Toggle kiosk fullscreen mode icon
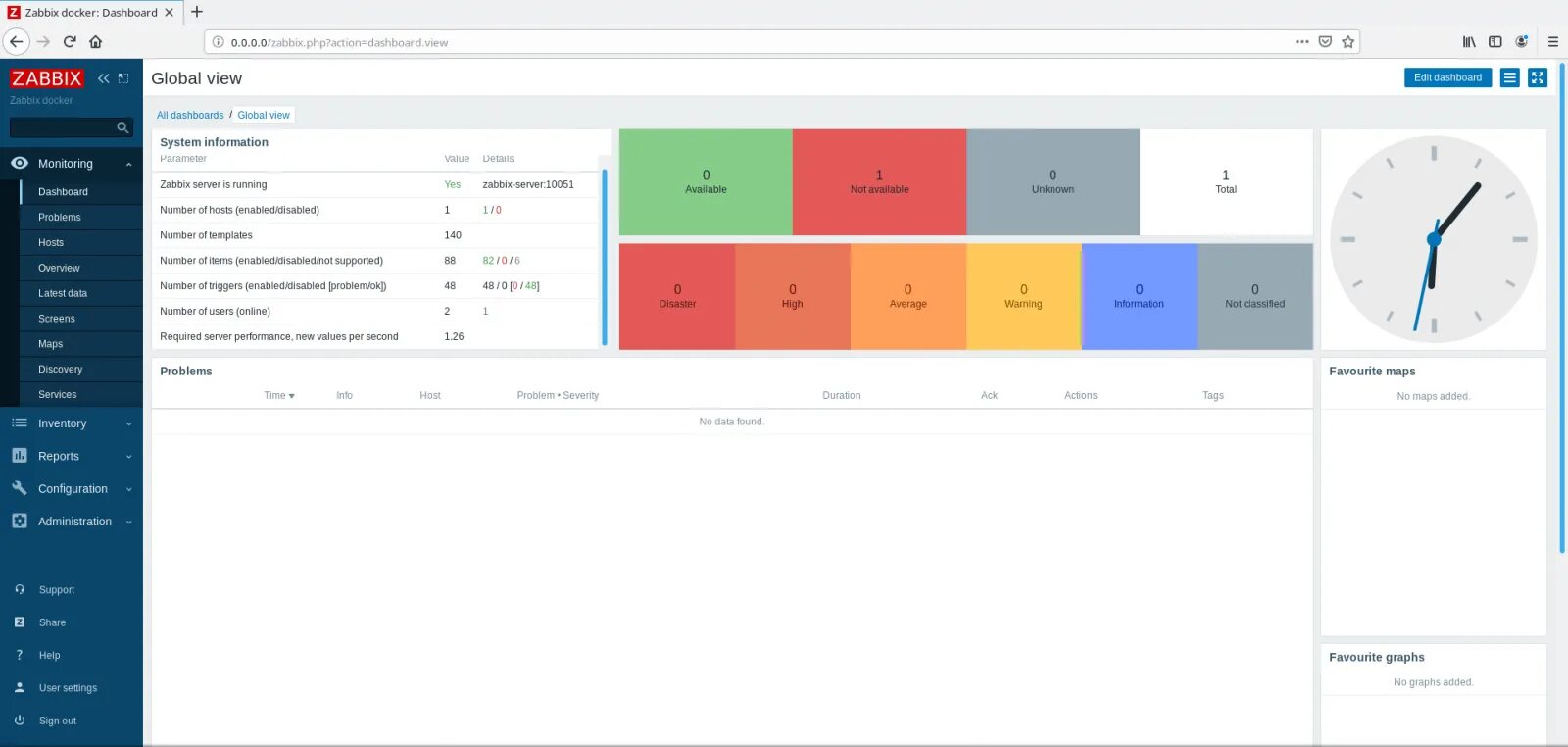This screenshot has height=747, width=1568. coord(1538,77)
